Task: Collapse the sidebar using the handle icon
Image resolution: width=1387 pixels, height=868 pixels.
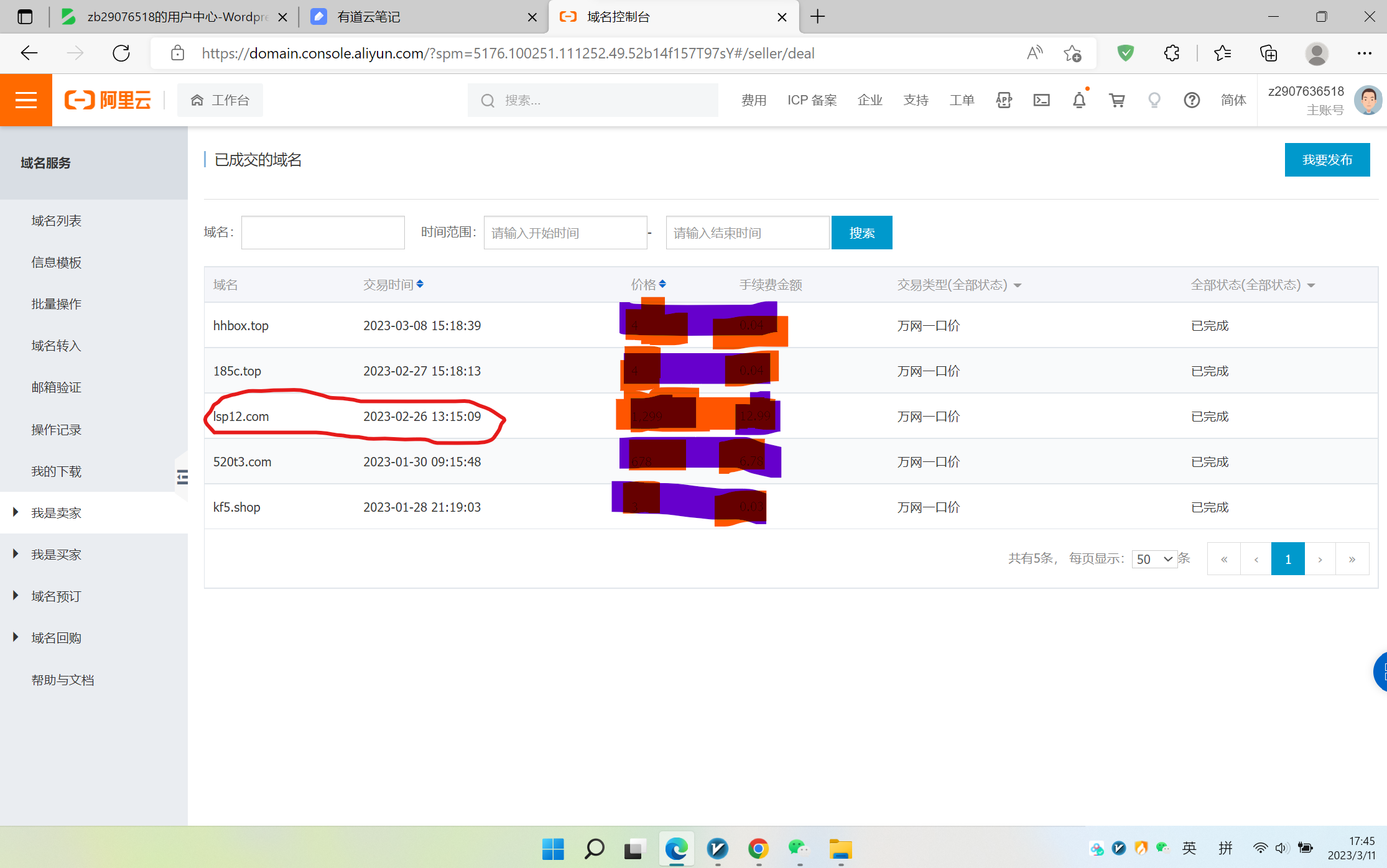Action: [x=182, y=477]
